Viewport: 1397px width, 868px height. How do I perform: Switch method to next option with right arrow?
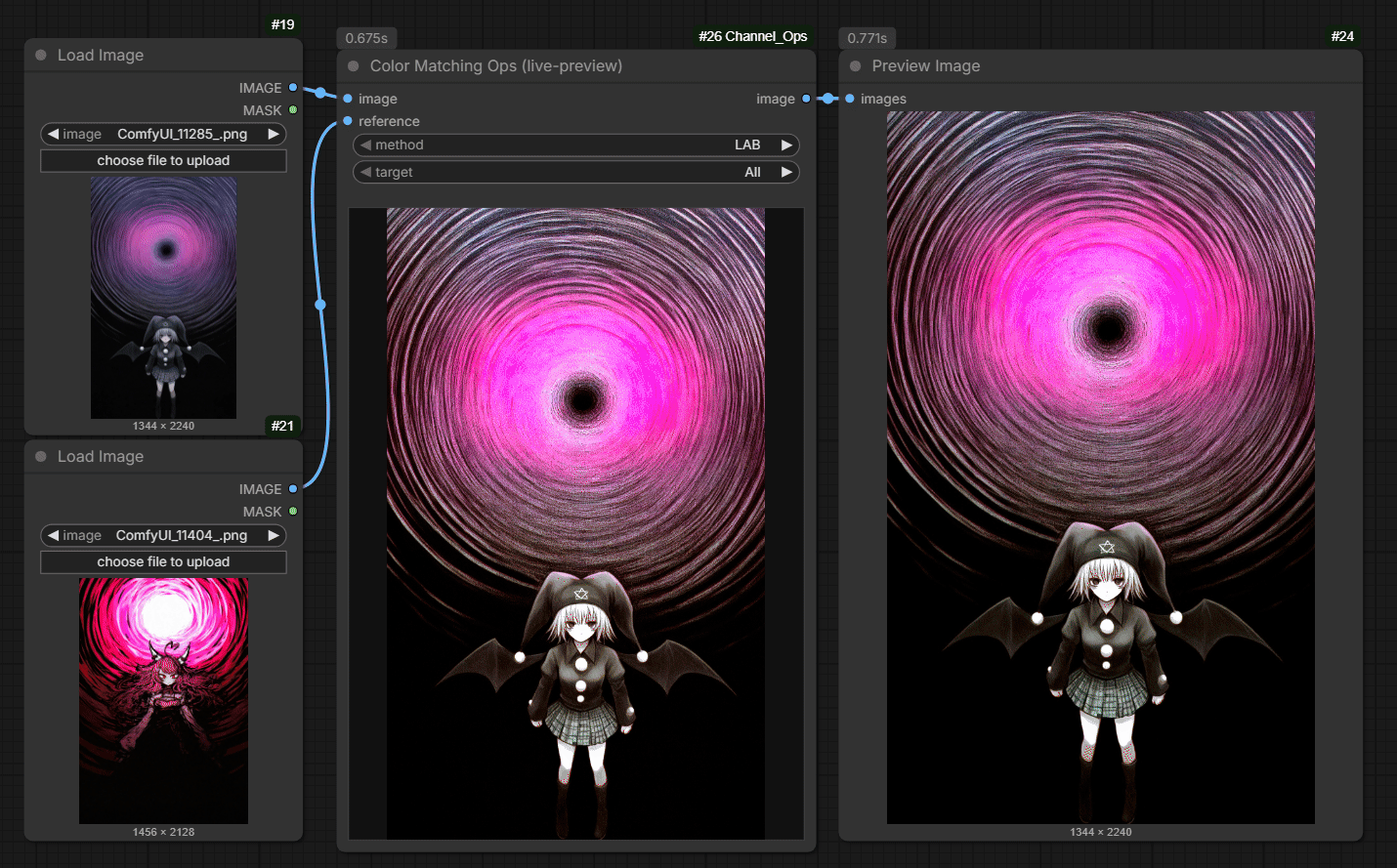click(x=786, y=145)
